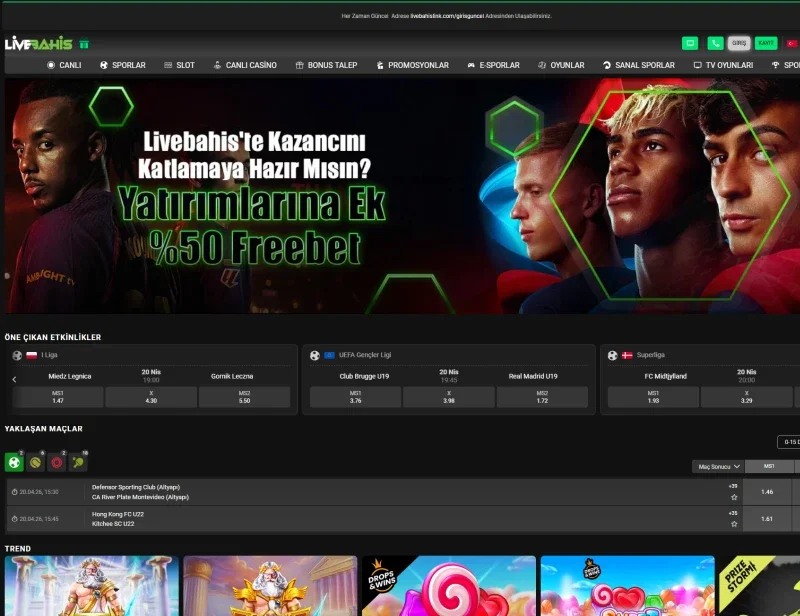Select the tennis ball sport filter icon
800x616 pixels.
point(36,462)
